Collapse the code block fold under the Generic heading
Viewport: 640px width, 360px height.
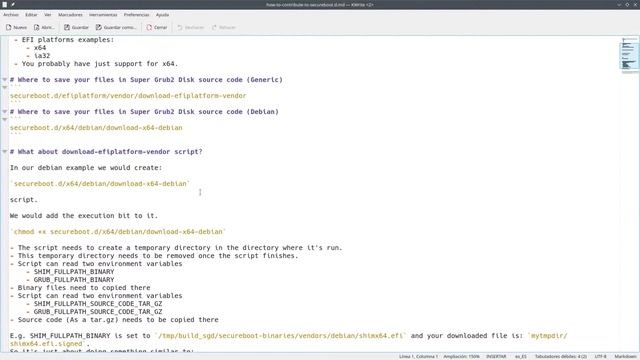[5, 87]
